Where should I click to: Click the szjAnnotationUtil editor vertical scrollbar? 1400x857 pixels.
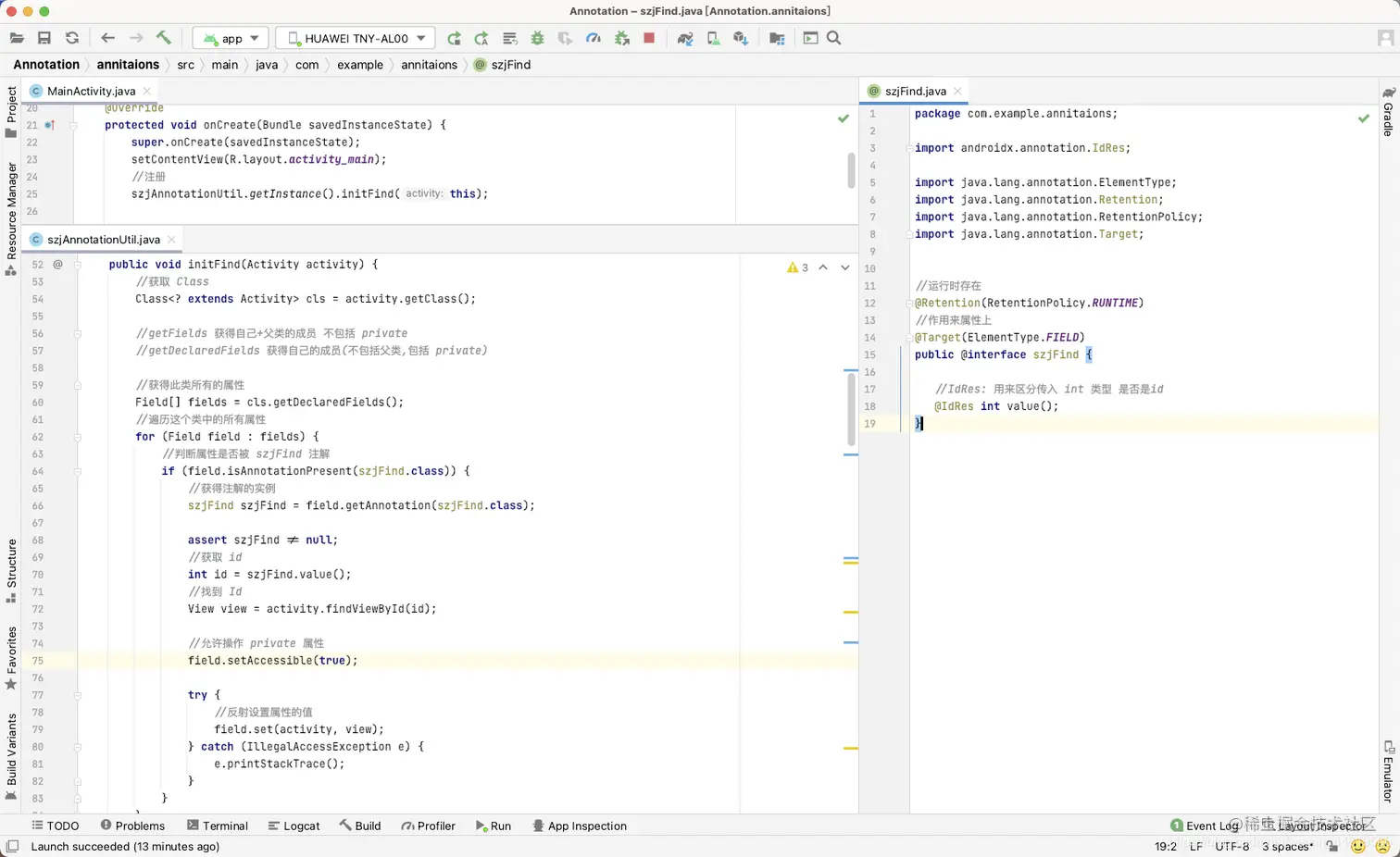point(851,407)
